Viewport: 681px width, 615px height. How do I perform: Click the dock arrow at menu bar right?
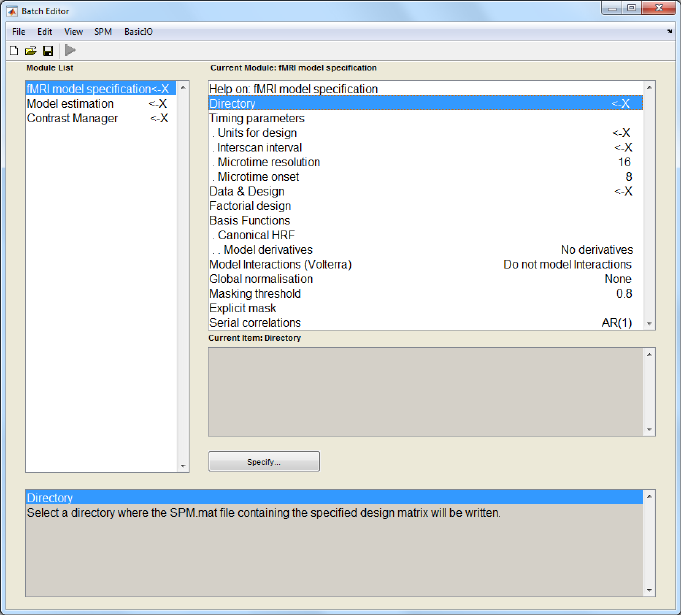(x=669, y=31)
